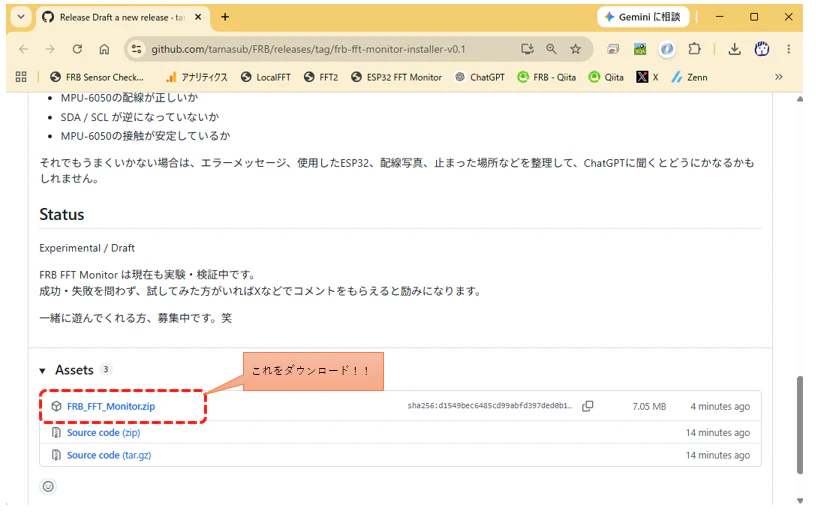This screenshot has height=518, width=816.
Task: Go to browser home page
Action: click(104, 49)
